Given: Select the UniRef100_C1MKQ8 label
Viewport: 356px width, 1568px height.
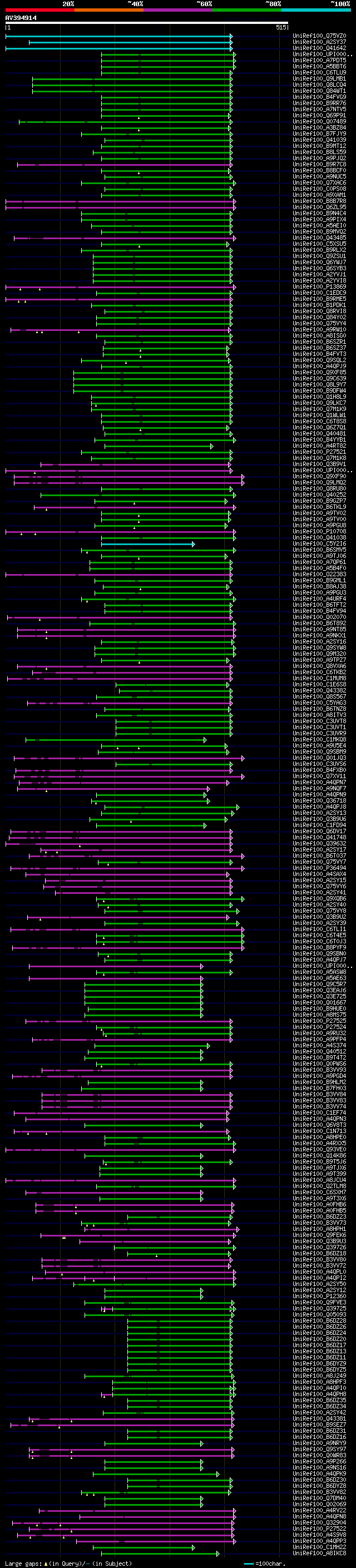Looking at the screenshot, I should [x=319, y=740].
